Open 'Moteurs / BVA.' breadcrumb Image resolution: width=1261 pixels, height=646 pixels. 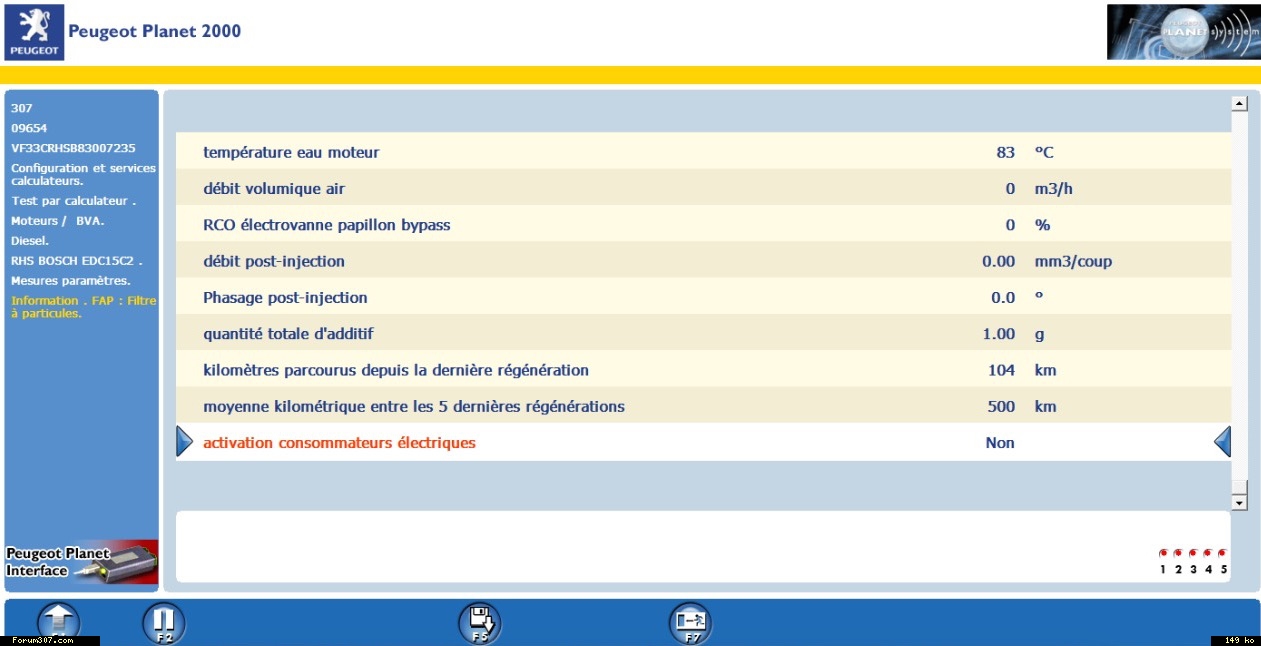57,221
